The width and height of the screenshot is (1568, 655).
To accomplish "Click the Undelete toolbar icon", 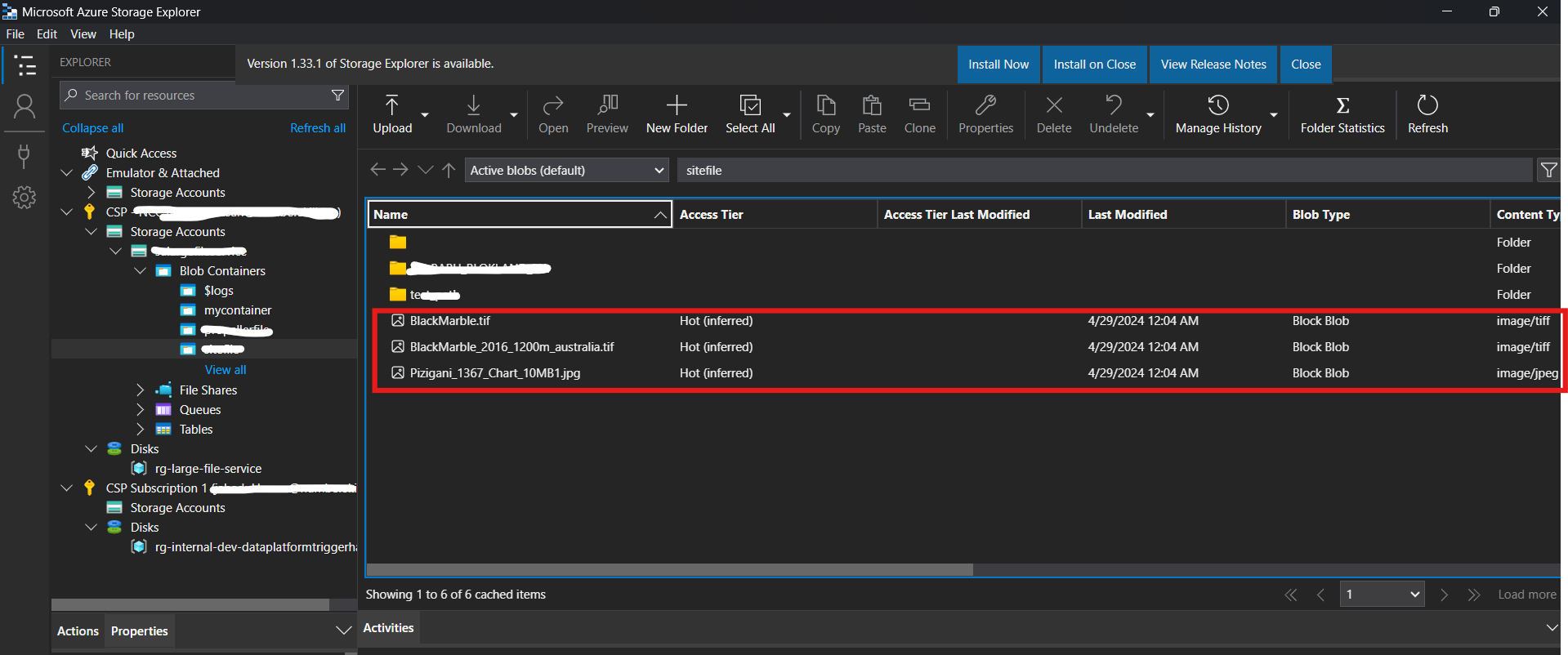I will (1114, 114).
